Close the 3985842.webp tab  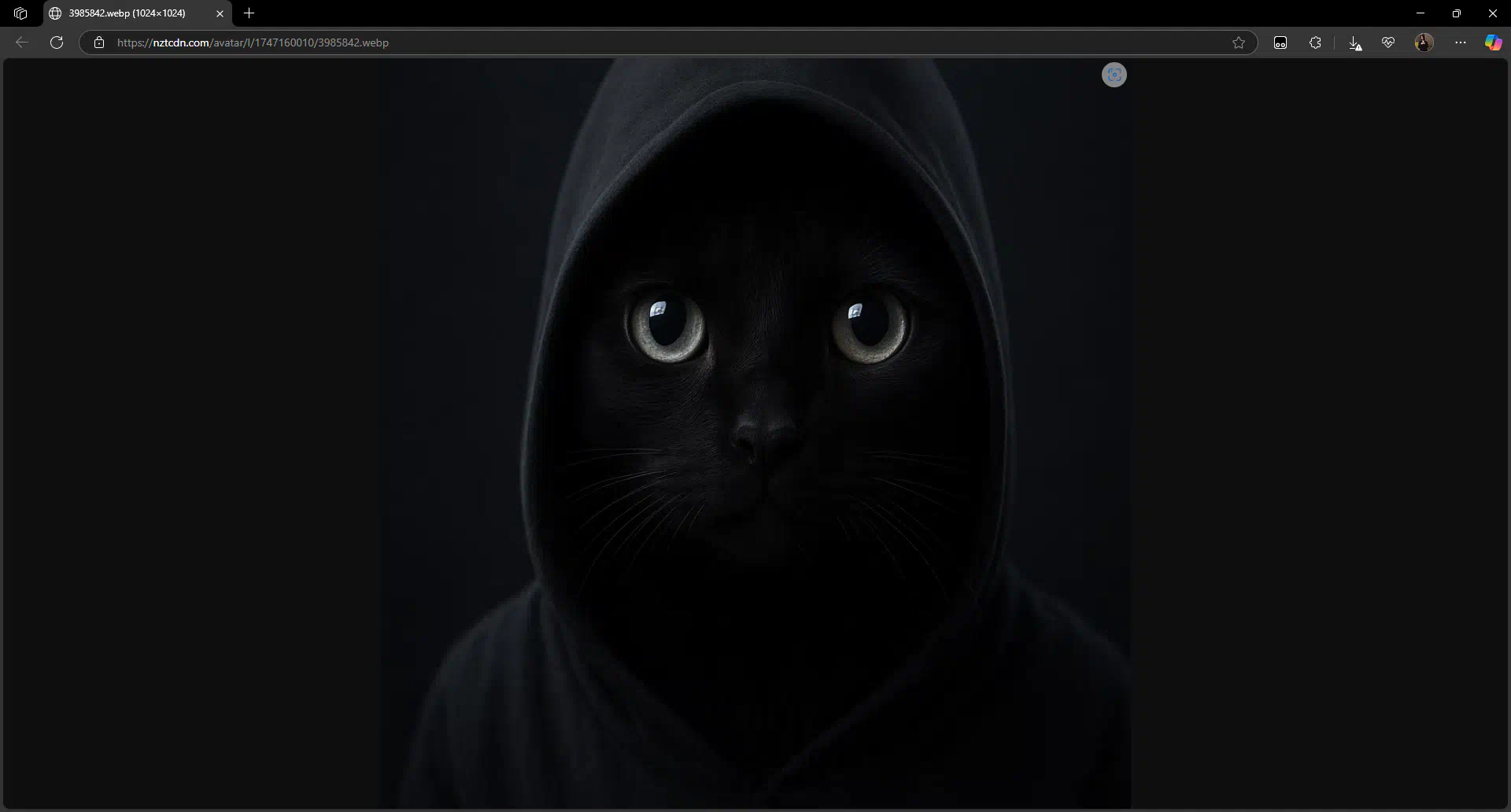click(220, 13)
